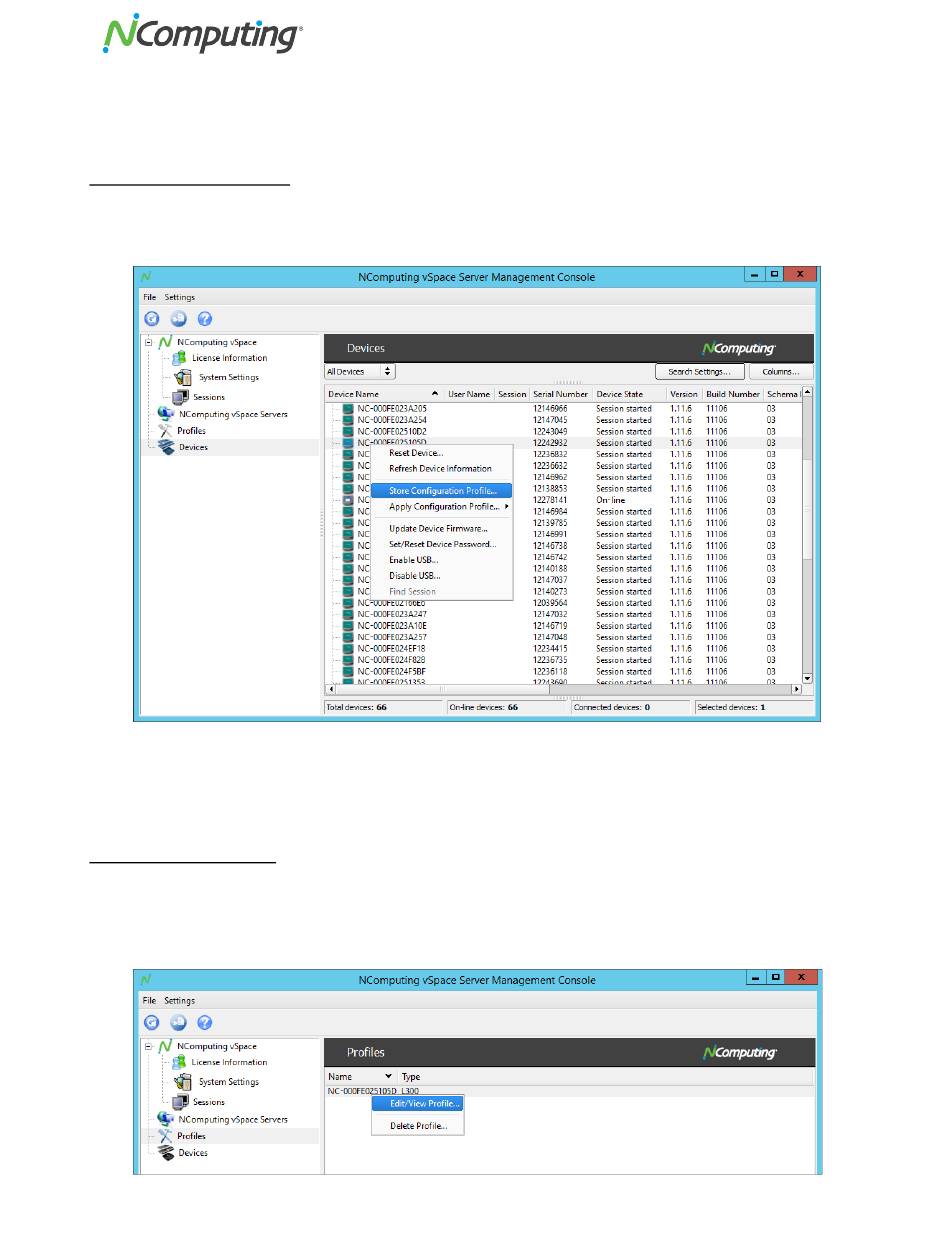Screen dimensions: 950x1248
Task: Click the device icon beside NC-000FE023A254
Action: pyautogui.click(x=349, y=420)
